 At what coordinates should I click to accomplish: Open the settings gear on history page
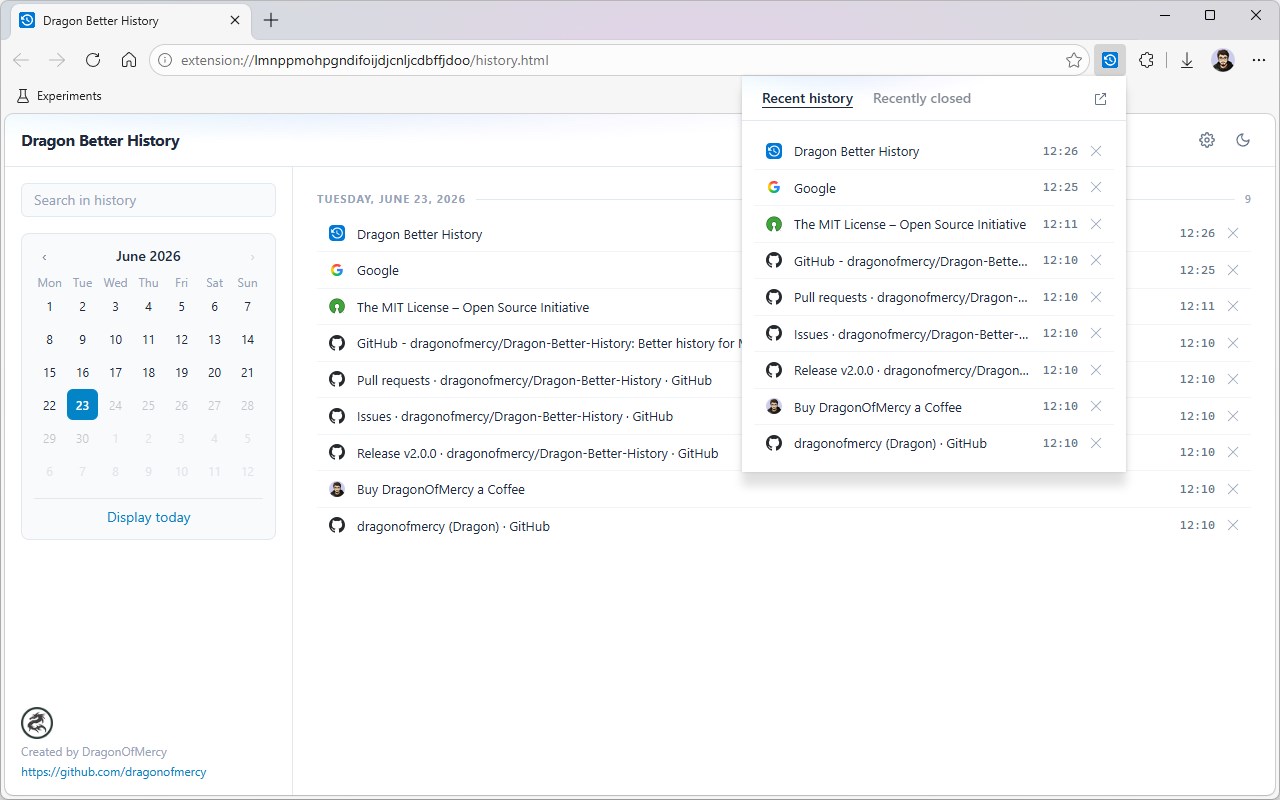pos(1207,140)
